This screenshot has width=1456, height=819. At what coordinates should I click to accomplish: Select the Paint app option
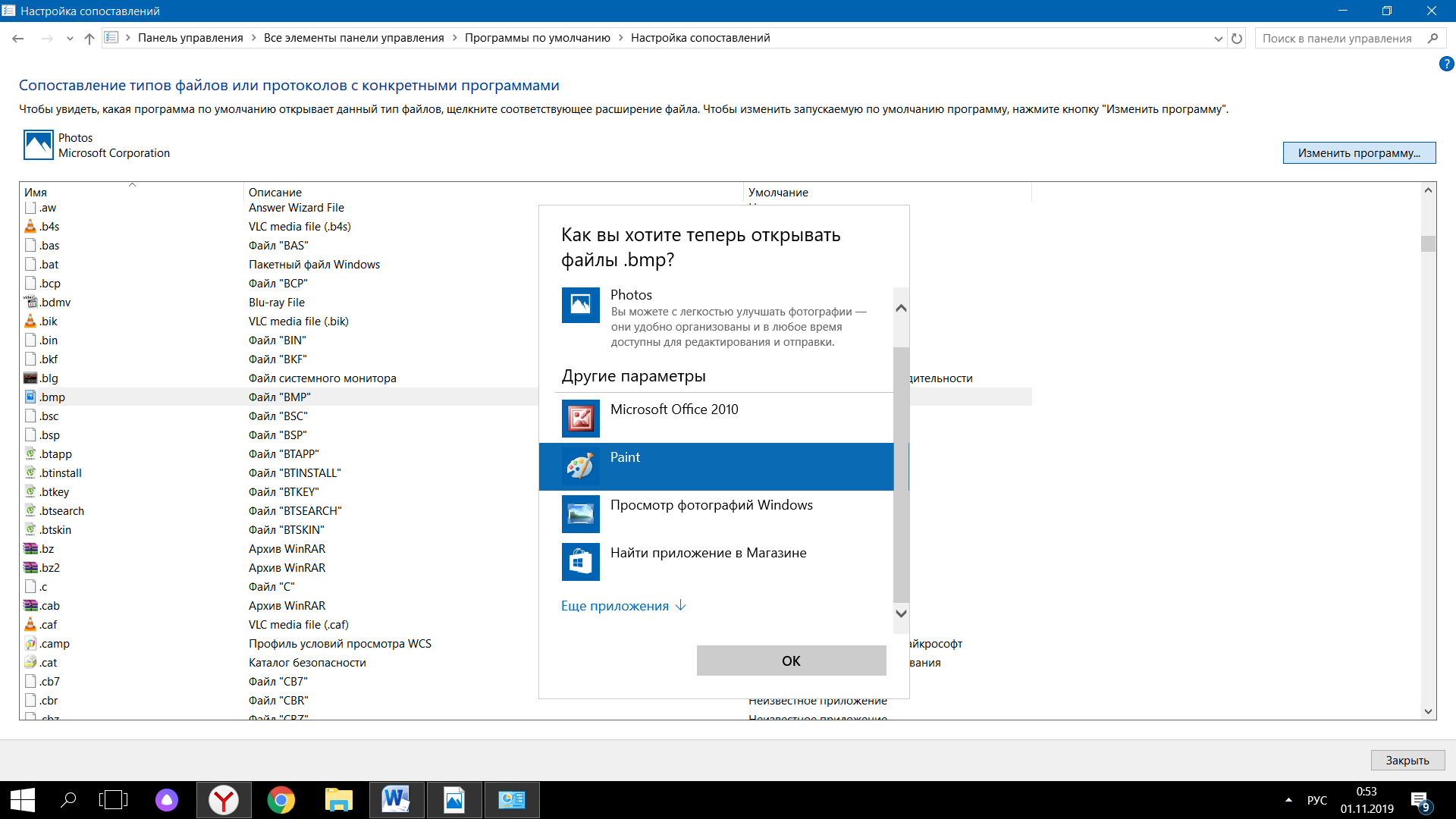coord(716,466)
